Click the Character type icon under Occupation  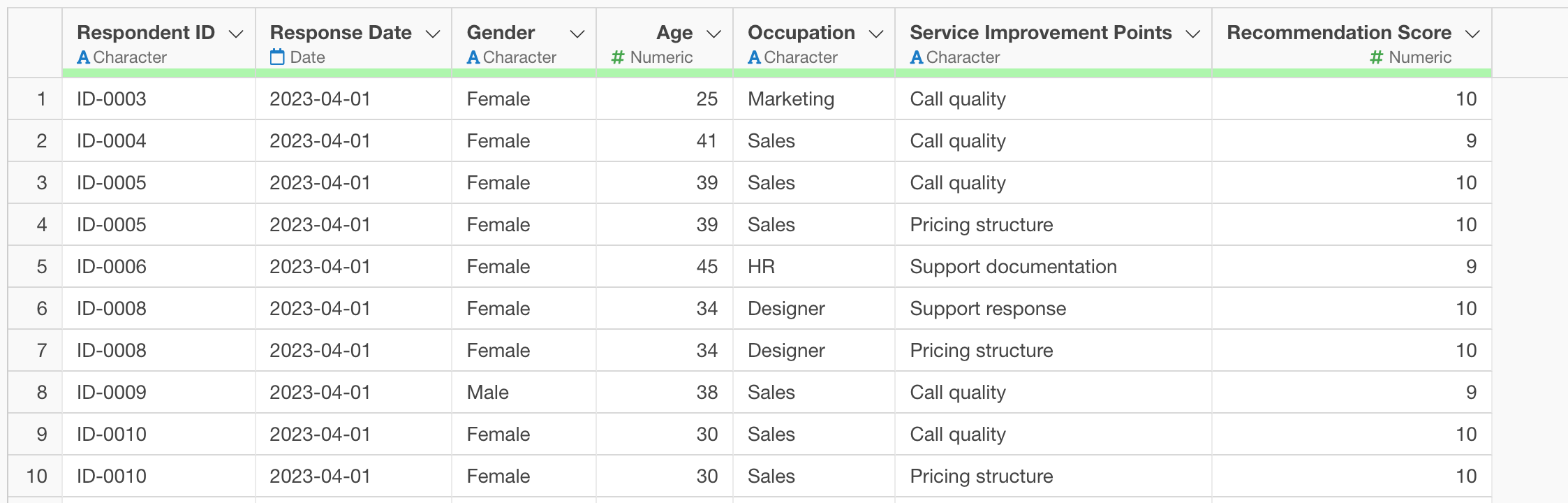pos(754,57)
